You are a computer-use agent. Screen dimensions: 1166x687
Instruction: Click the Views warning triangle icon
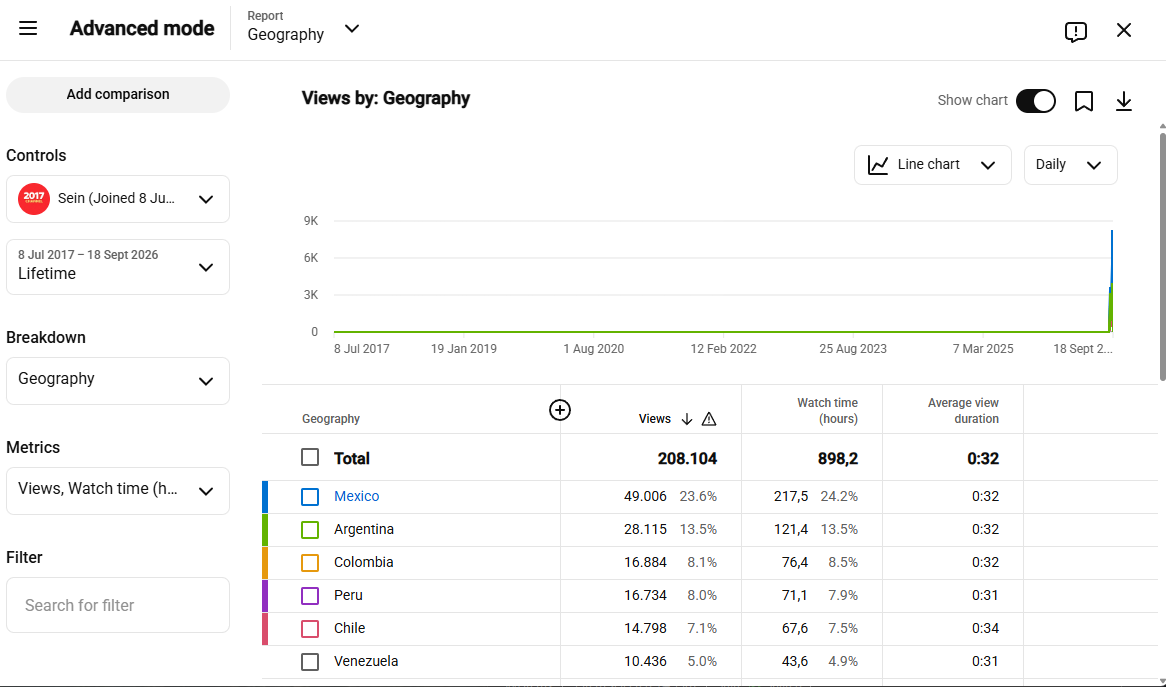coord(709,419)
